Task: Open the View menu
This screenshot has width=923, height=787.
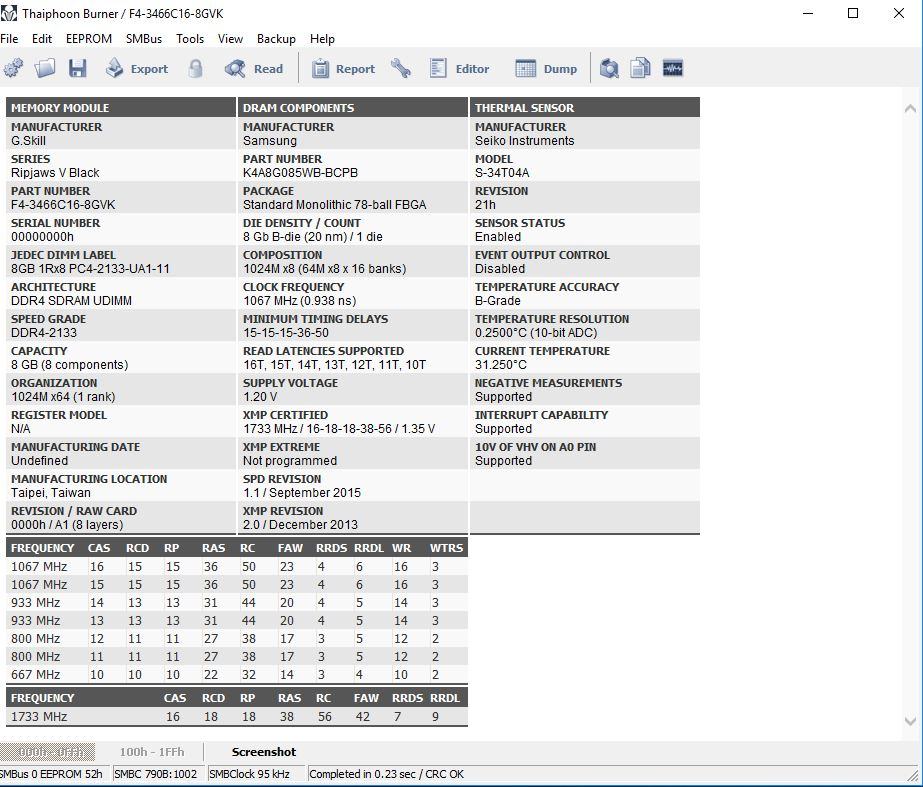Action: (230, 39)
